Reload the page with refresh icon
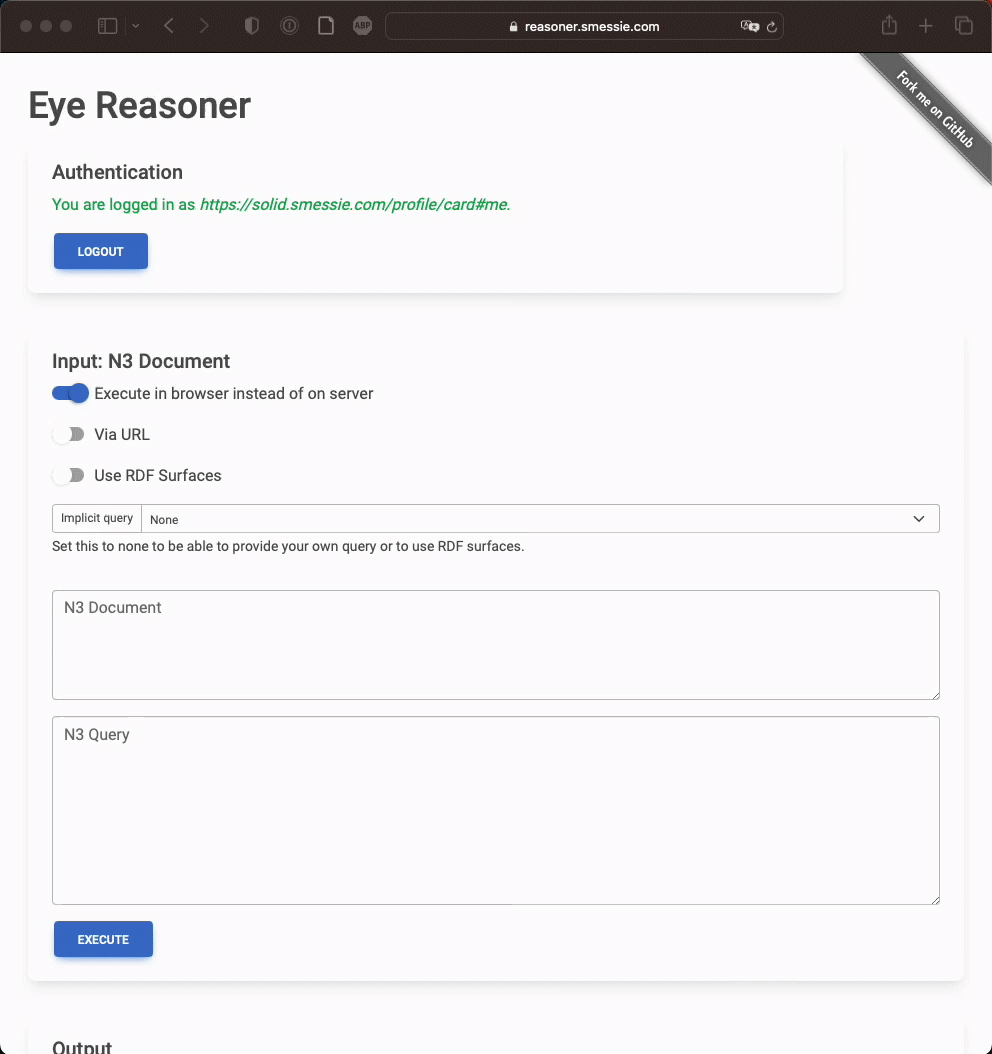 (771, 27)
